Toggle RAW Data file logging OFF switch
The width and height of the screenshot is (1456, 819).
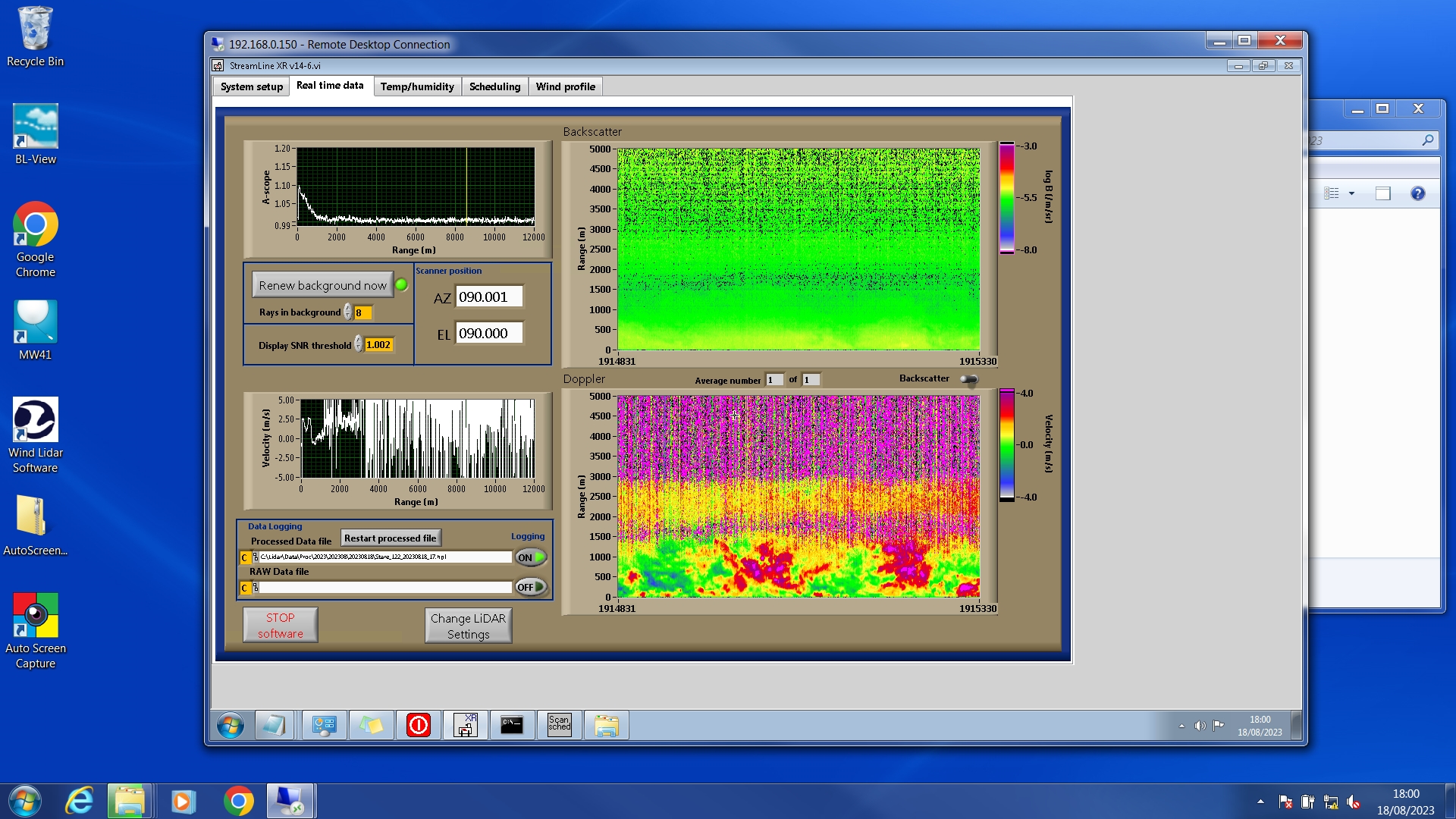click(531, 587)
